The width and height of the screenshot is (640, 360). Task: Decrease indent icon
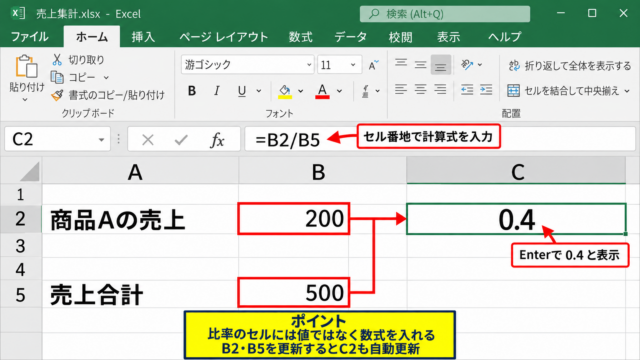click(x=467, y=89)
